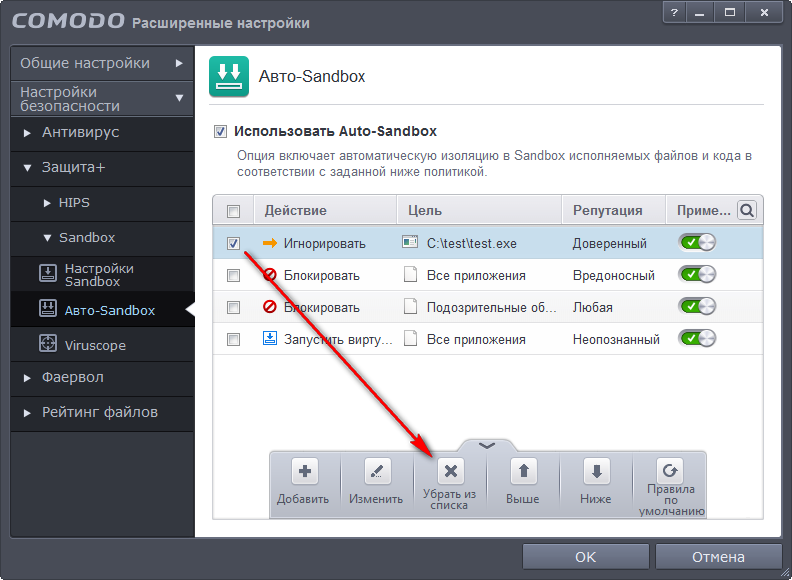Collapse the Sandbox tree item
Viewport: 792px width, 580px height.
(47, 238)
